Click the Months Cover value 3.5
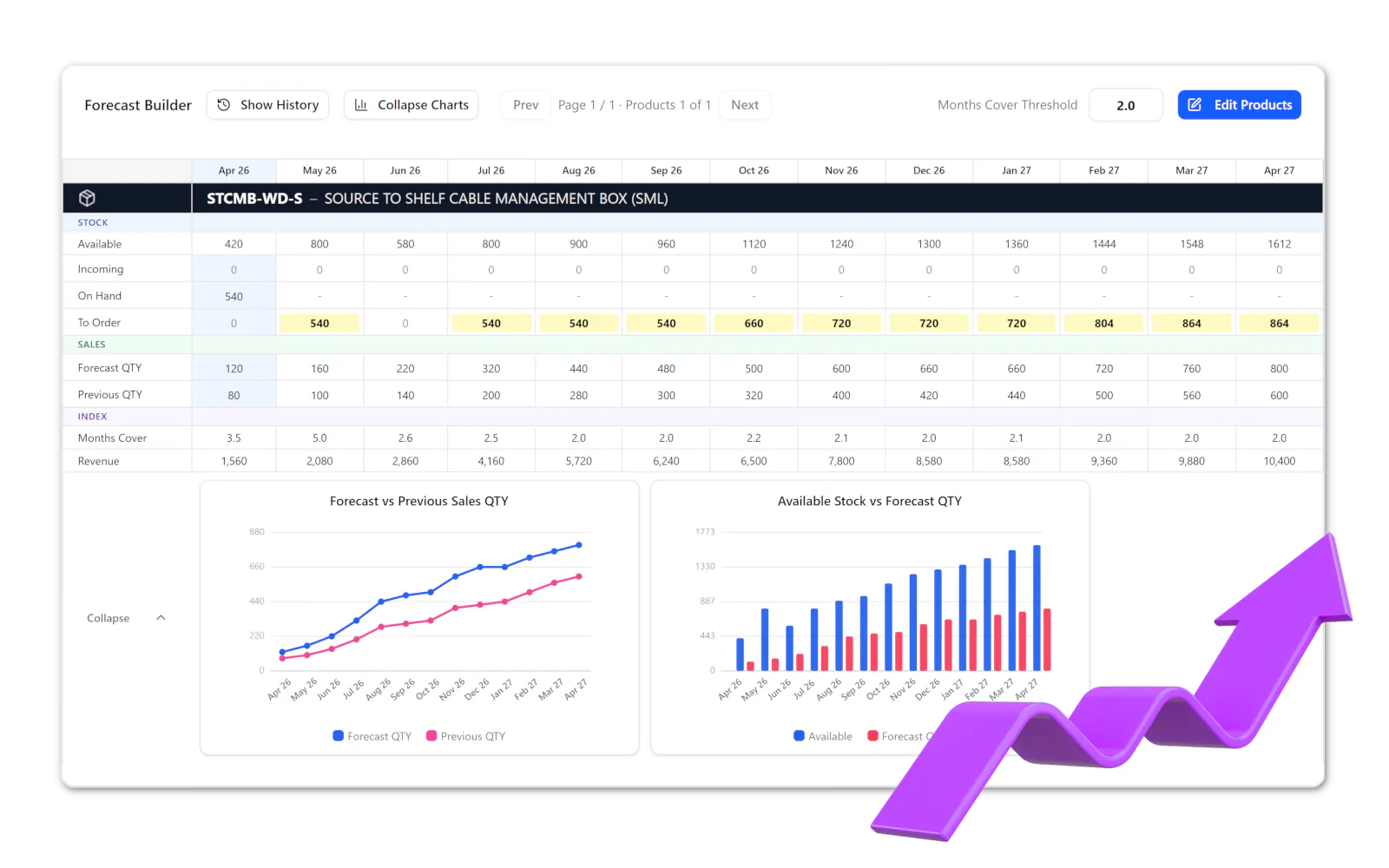The image size is (1389, 868). pyautogui.click(x=234, y=437)
